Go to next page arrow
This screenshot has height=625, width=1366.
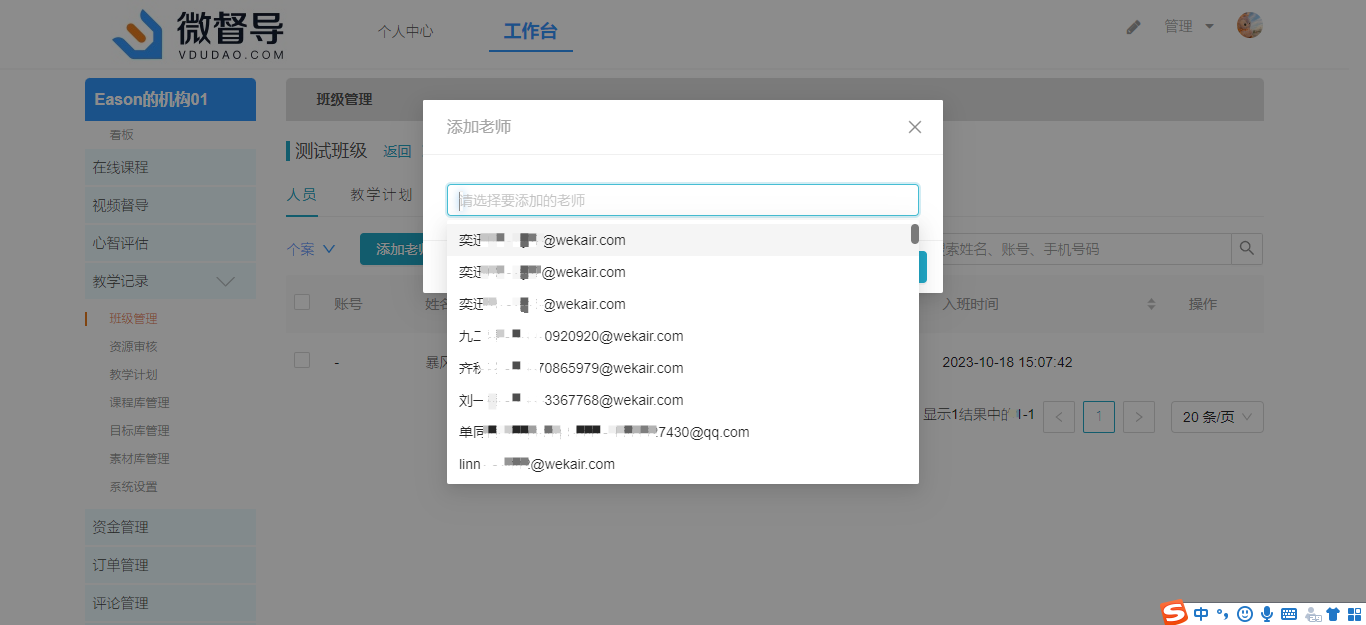(1139, 417)
